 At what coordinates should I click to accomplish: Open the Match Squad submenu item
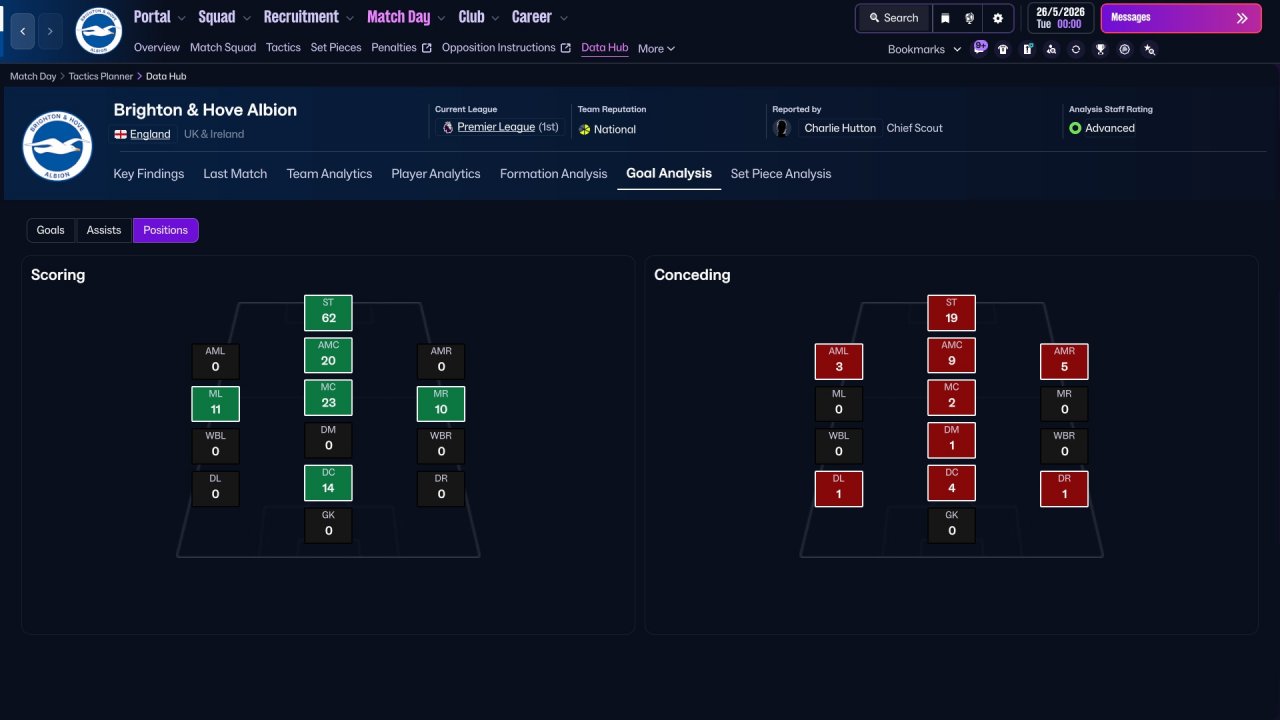(x=223, y=48)
